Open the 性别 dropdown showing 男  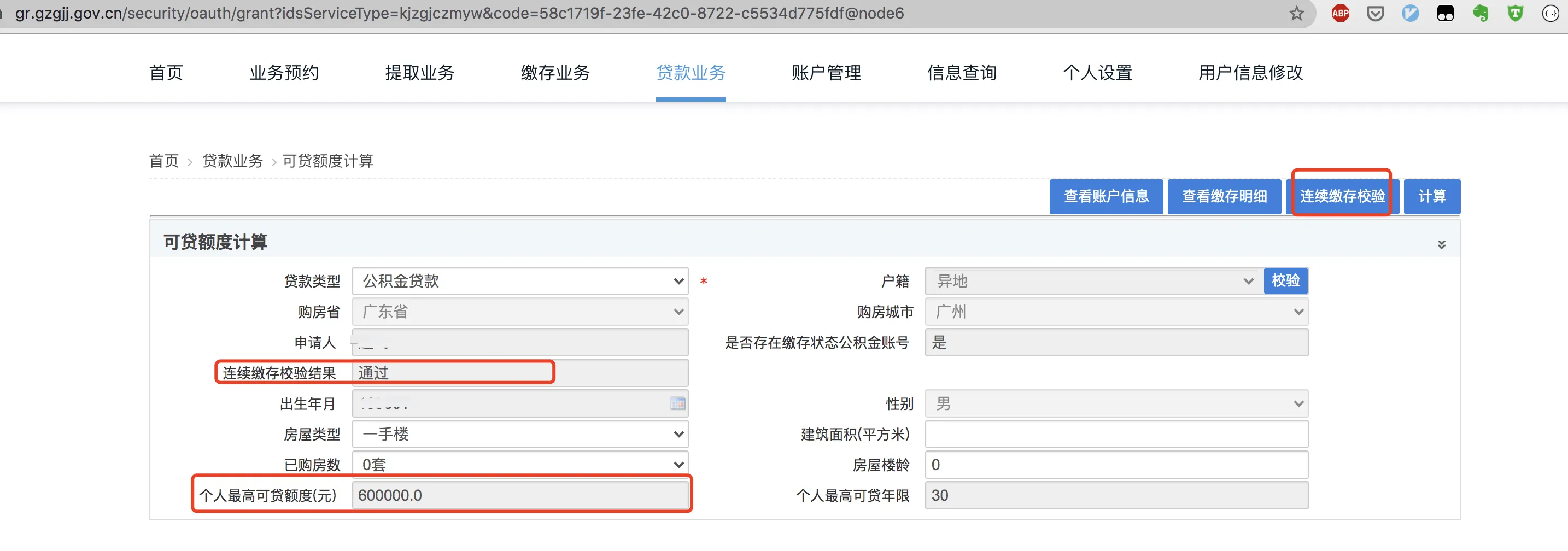pyautogui.click(x=1116, y=403)
